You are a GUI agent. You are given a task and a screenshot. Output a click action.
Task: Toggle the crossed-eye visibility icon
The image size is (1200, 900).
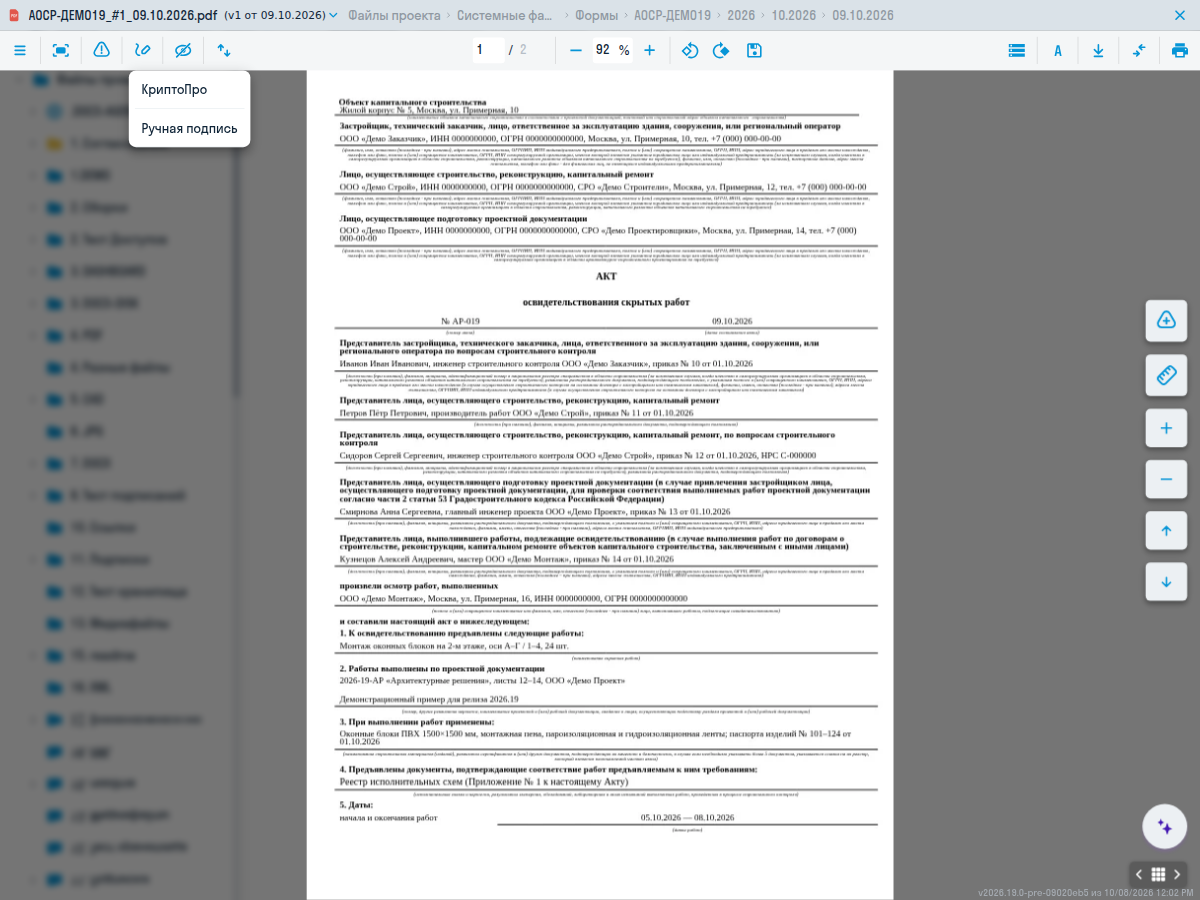[x=182, y=50]
